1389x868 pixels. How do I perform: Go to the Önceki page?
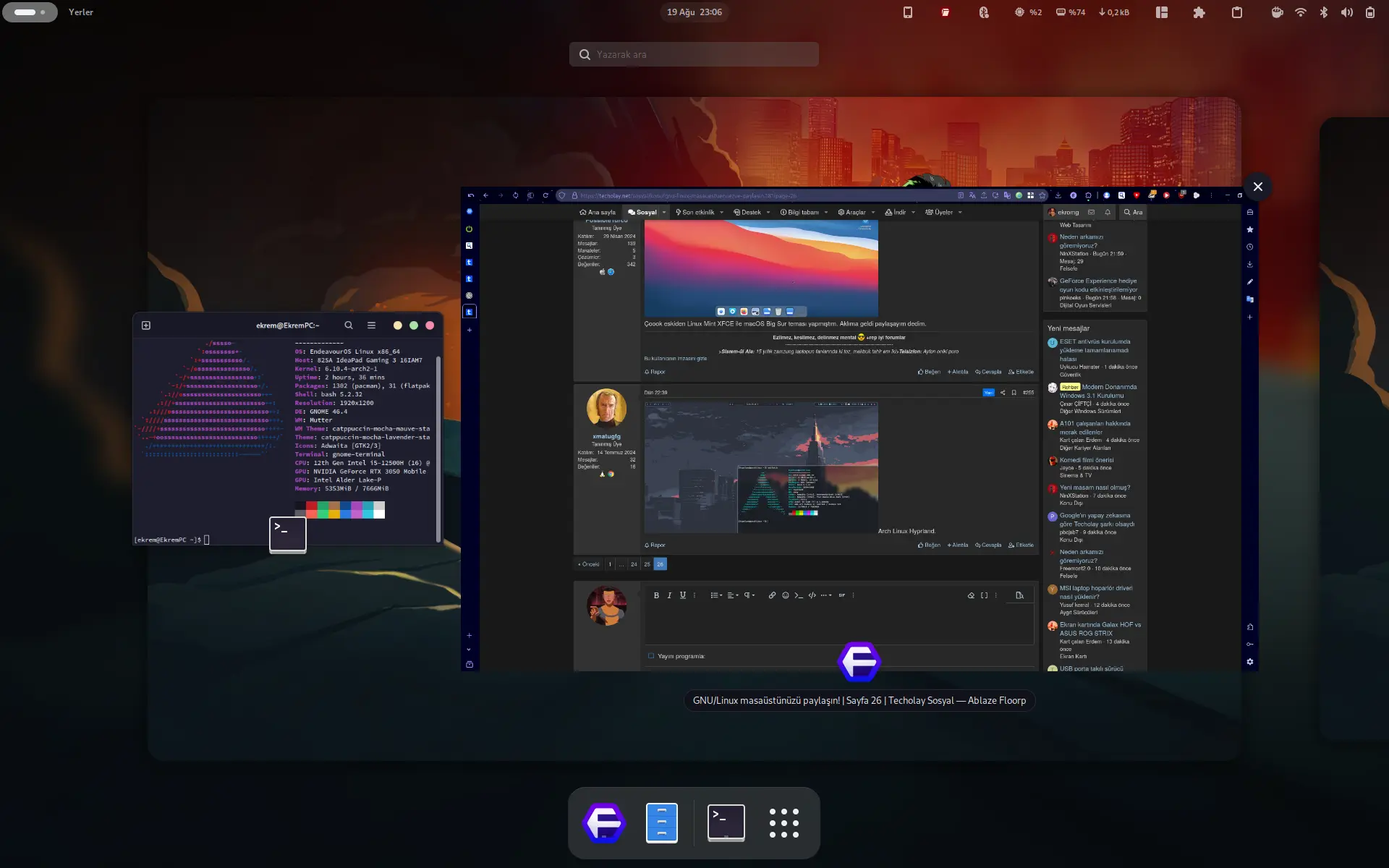pyautogui.click(x=589, y=564)
